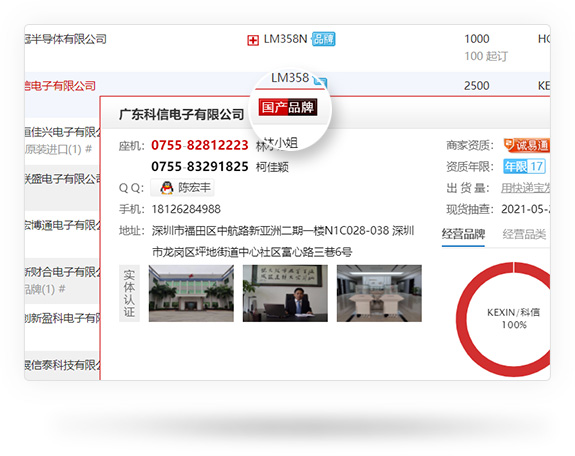This screenshot has width=575, height=456.
Task: Open the 新盈科电子 supplier row
Action: [62, 318]
